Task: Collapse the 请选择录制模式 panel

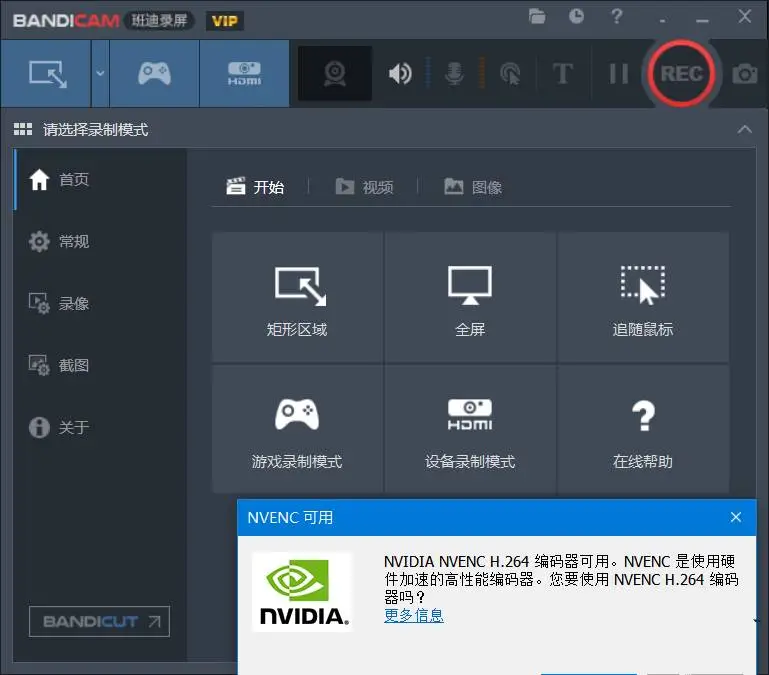Action: (x=743, y=130)
